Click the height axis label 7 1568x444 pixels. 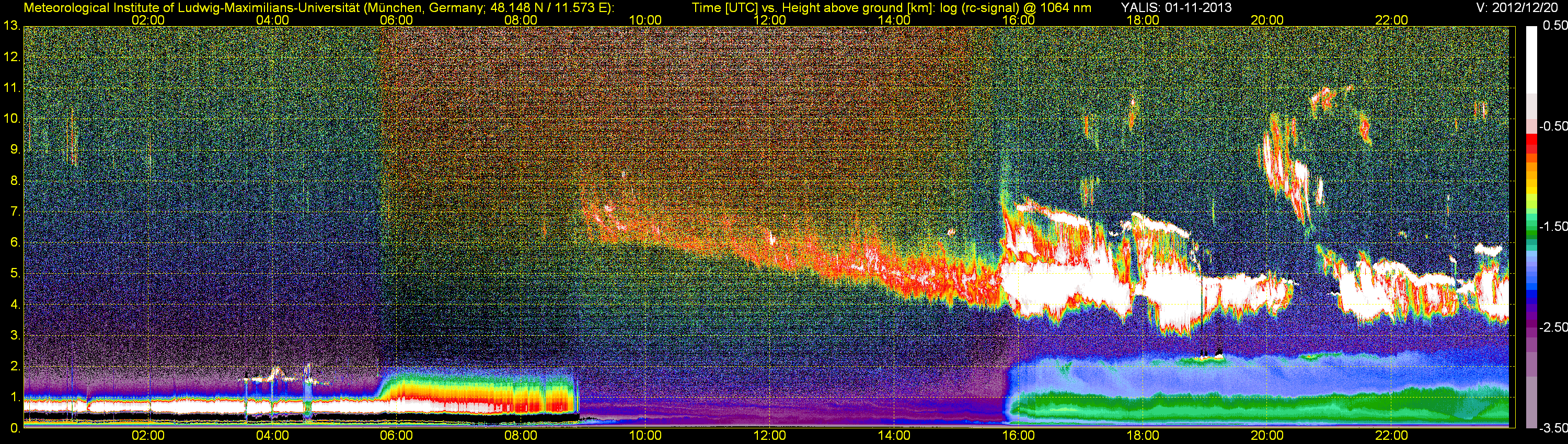pyautogui.click(x=15, y=212)
